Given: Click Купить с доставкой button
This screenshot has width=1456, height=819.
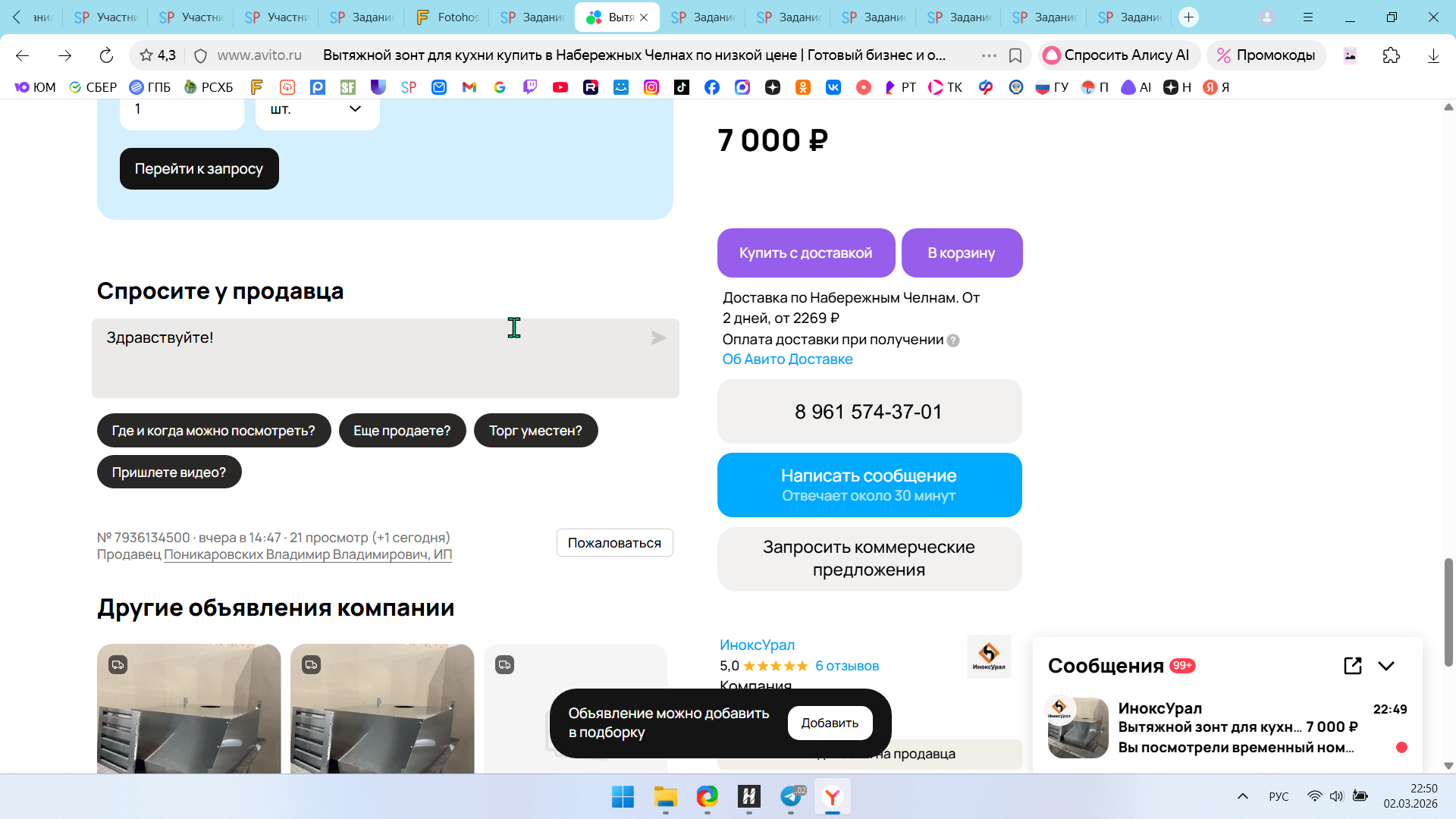Looking at the screenshot, I should click(x=805, y=253).
